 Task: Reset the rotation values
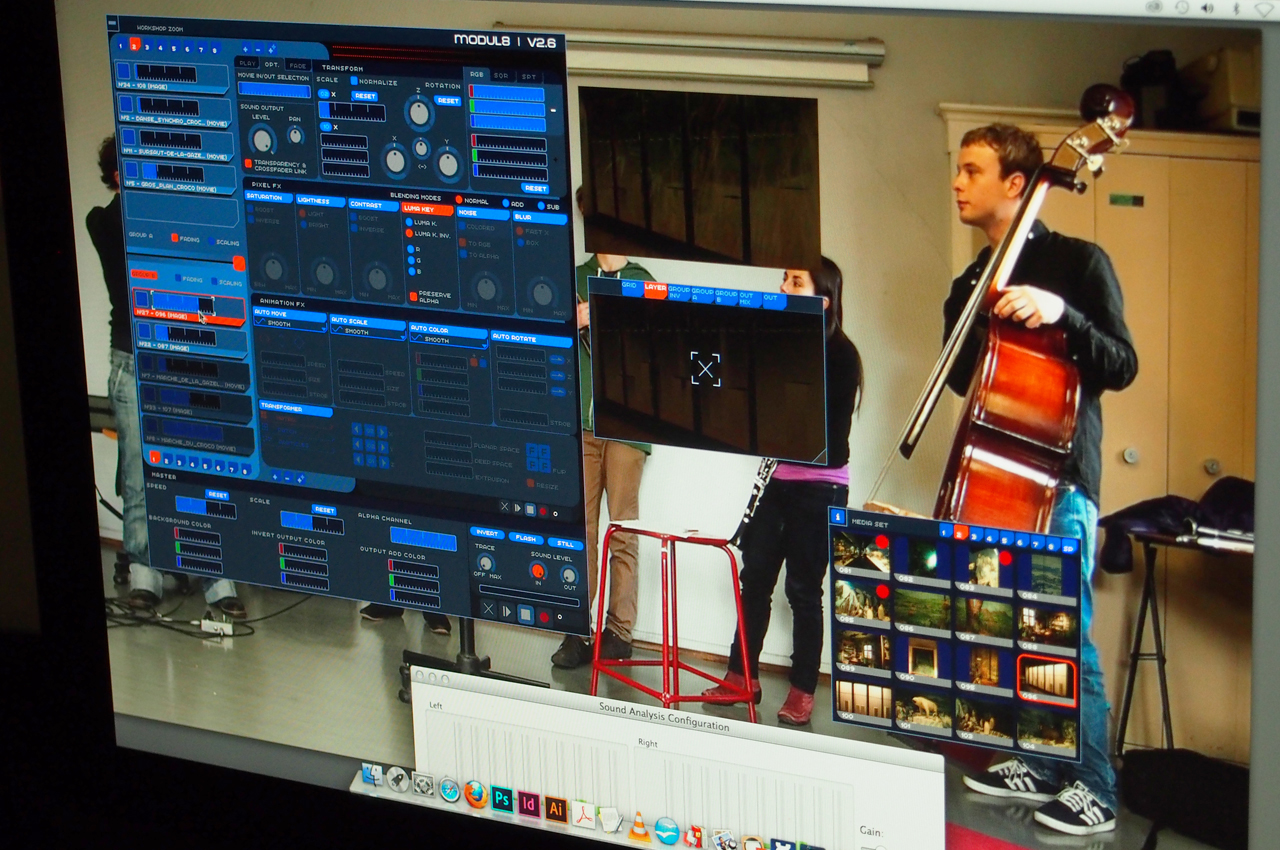tap(447, 100)
